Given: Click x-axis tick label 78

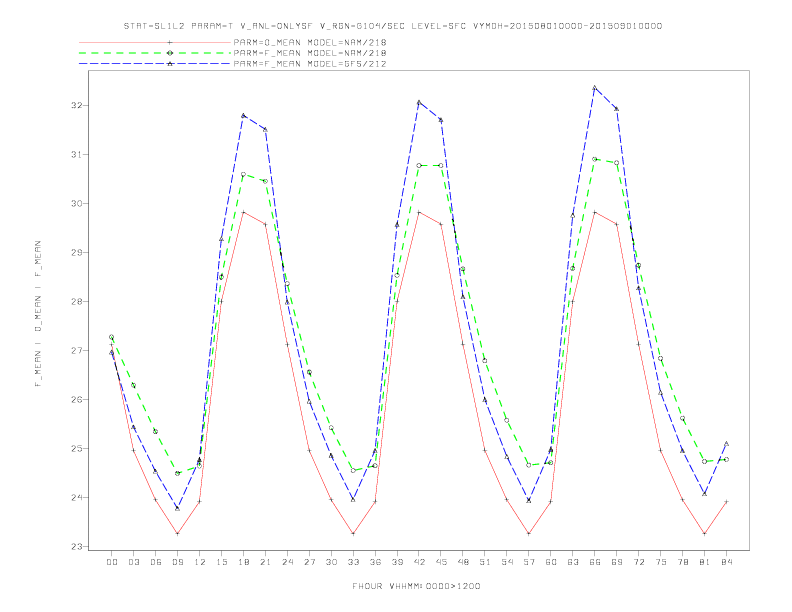Looking at the screenshot, I should (683, 562).
